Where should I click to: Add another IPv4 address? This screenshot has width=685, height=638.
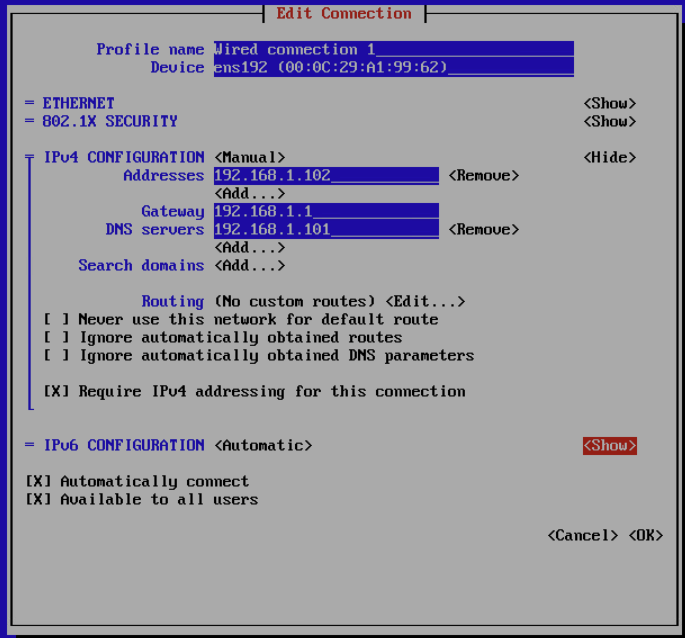click(250, 194)
